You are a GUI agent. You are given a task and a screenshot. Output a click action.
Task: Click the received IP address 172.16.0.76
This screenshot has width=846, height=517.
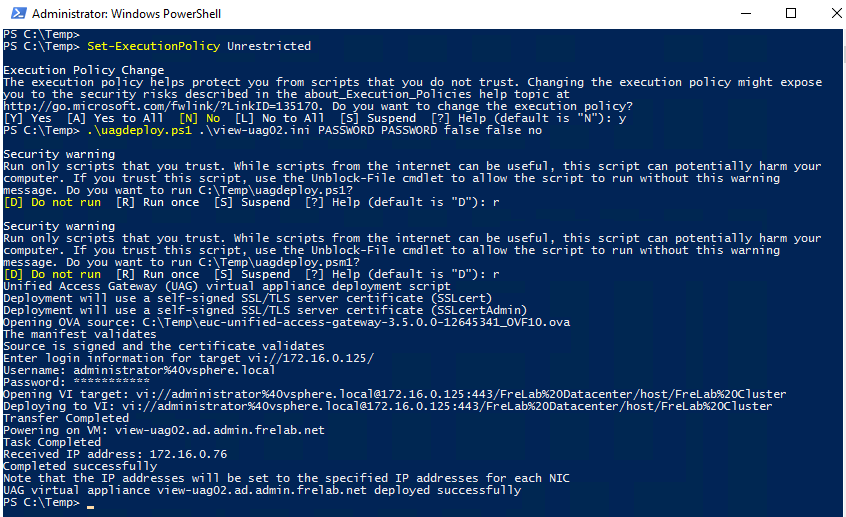191,454
